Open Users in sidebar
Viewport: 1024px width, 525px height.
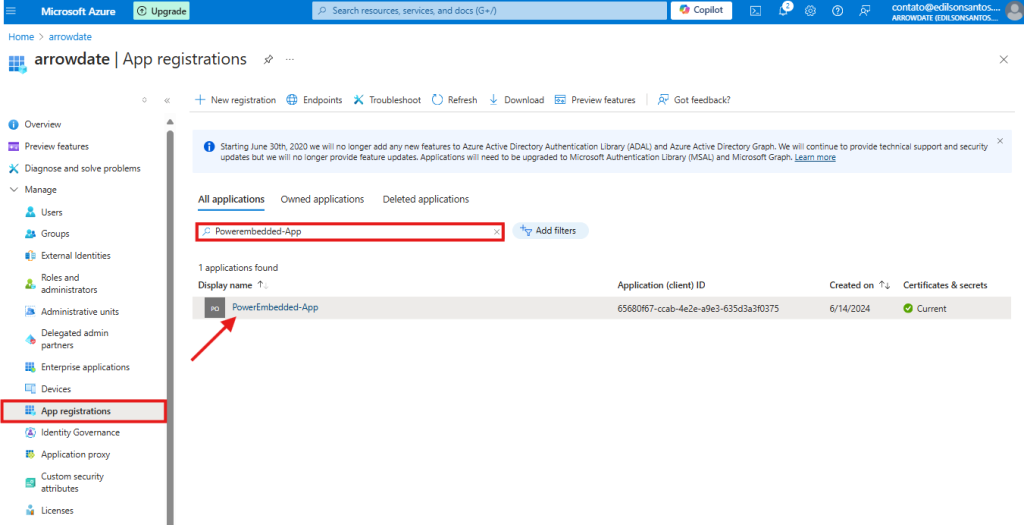pyautogui.click(x=52, y=212)
